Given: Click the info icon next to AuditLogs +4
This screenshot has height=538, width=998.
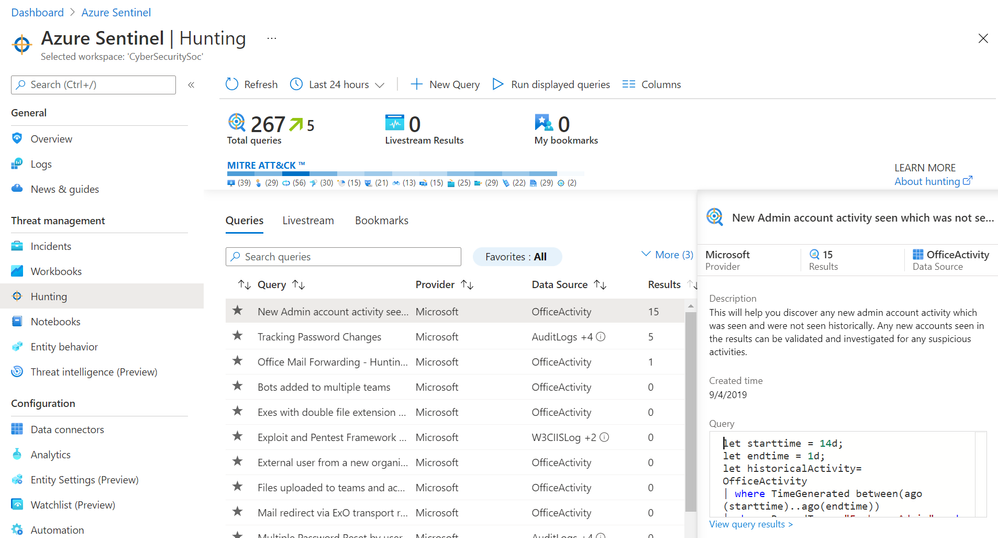Looking at the screenshot, I should (600, 337).
